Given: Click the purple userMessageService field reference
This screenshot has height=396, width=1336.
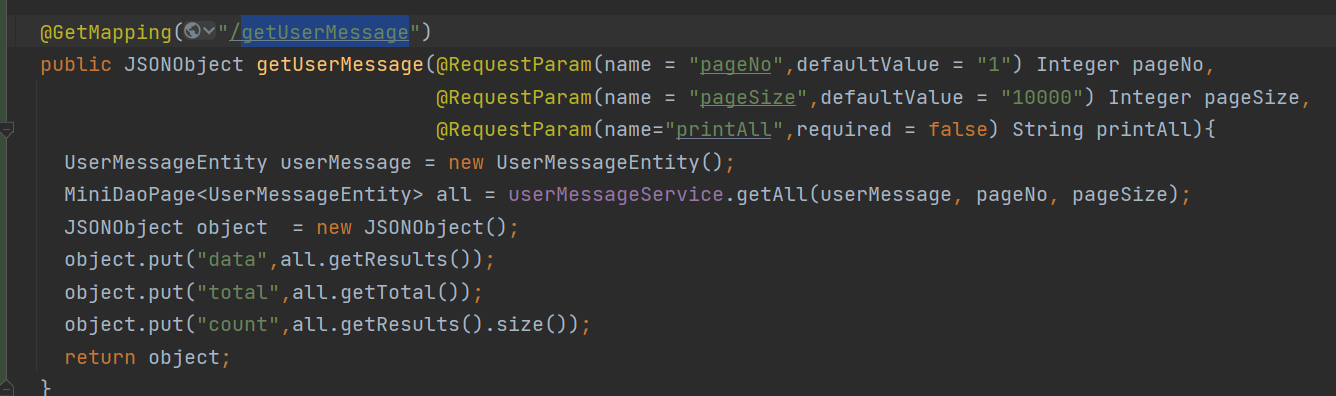Looking at the screenshot, I should coord(615,195).
